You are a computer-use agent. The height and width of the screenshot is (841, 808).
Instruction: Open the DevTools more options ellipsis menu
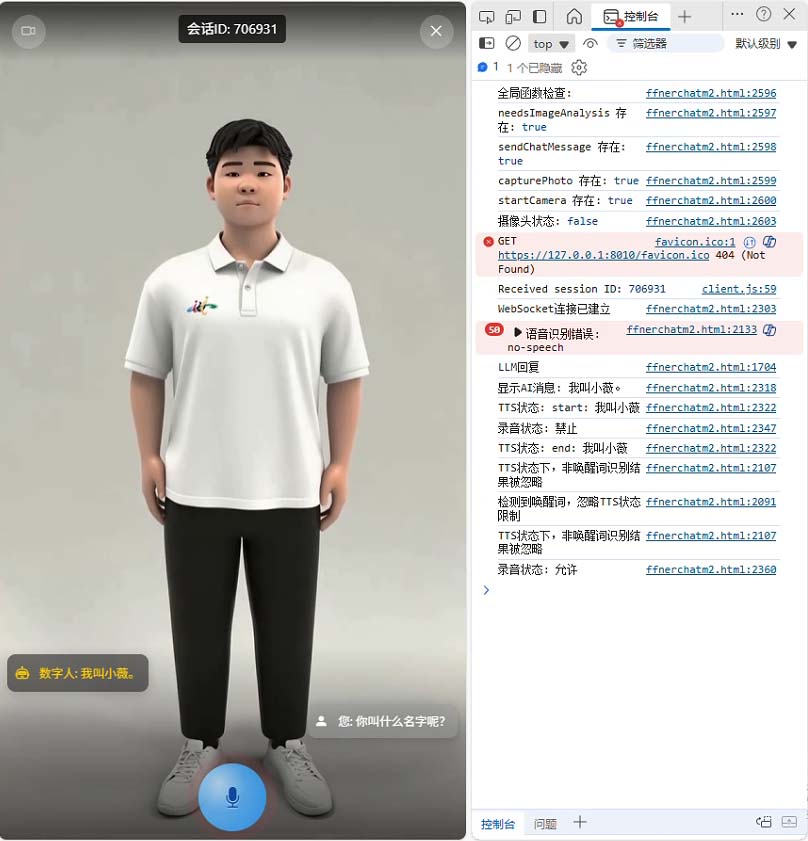(737, 15)
